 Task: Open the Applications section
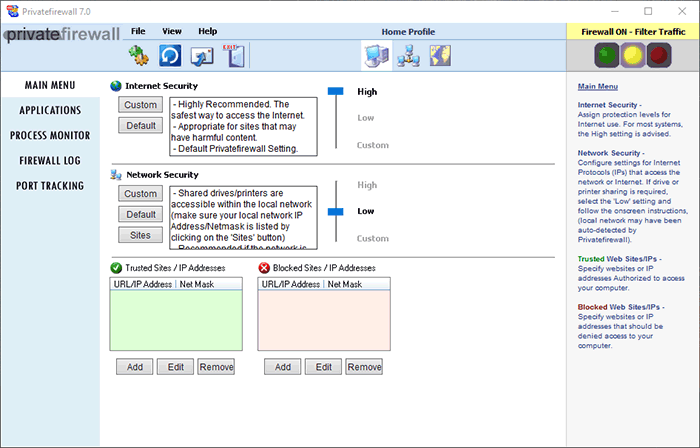point(50,110)
